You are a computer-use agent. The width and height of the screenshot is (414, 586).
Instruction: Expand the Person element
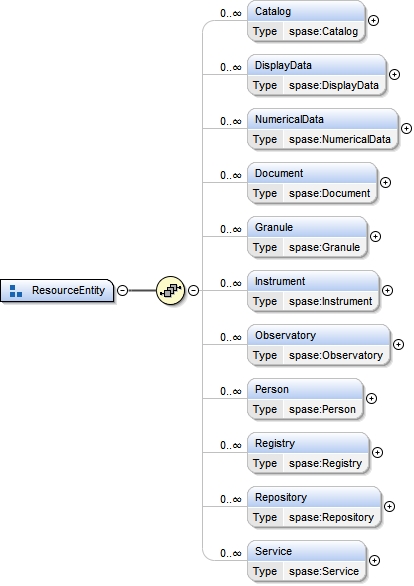click(x=371, y=398)
